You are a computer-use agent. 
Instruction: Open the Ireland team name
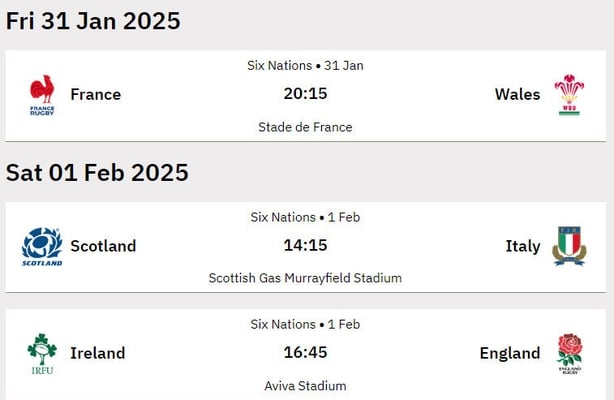[98, 353]
